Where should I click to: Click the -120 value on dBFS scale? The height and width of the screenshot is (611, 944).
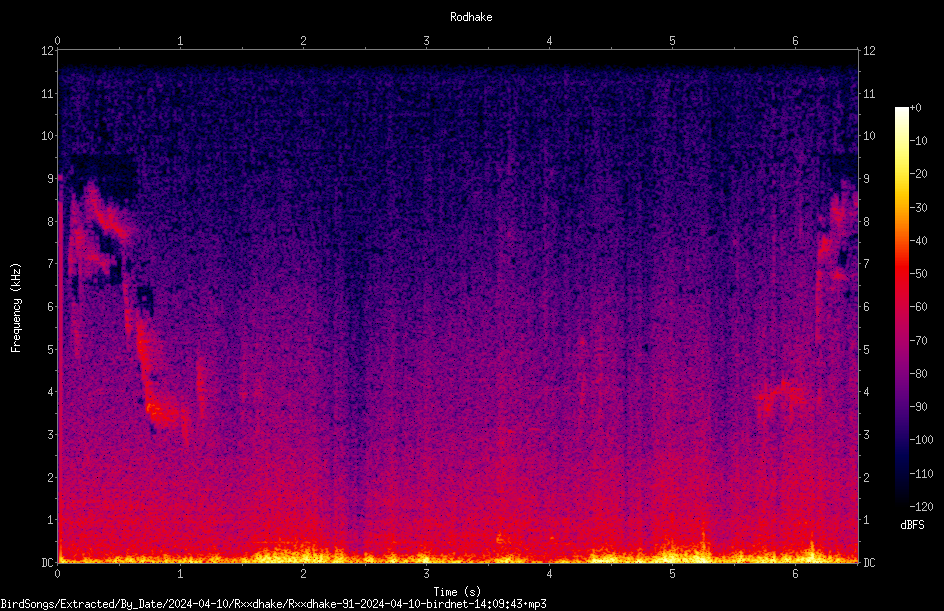(921, 506)
